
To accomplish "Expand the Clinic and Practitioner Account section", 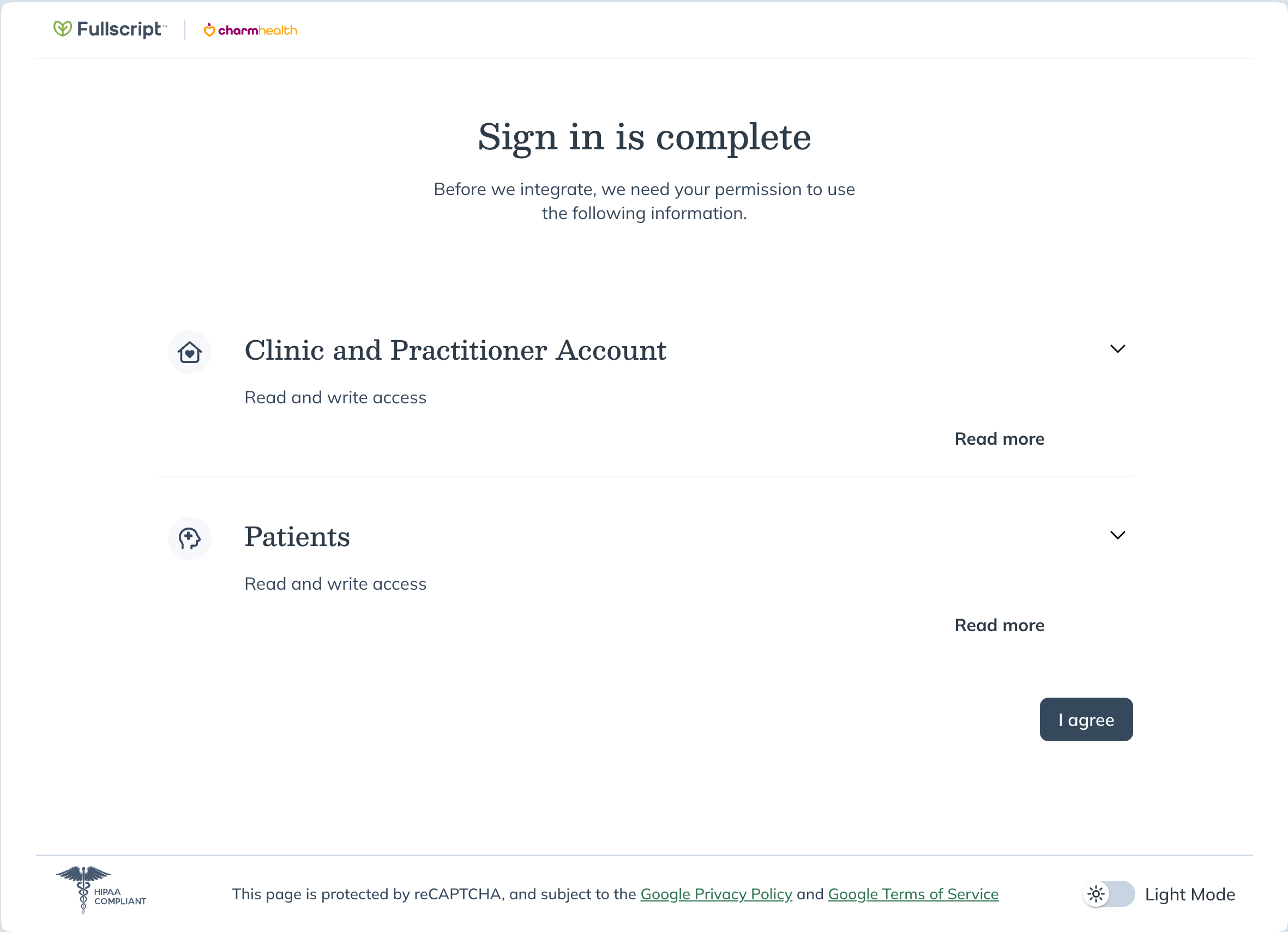I will click(x=1118, y=348).
